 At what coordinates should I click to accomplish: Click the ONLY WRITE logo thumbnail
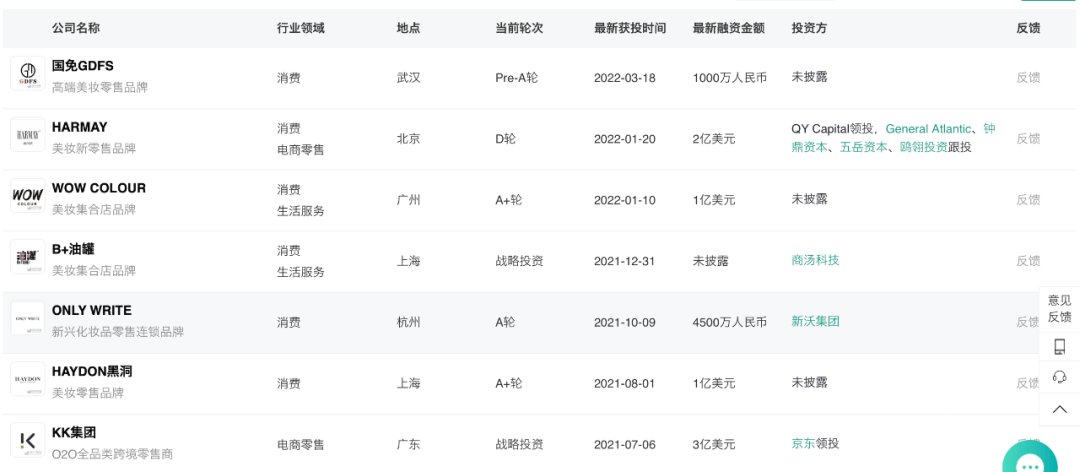[x=27, y=319]
